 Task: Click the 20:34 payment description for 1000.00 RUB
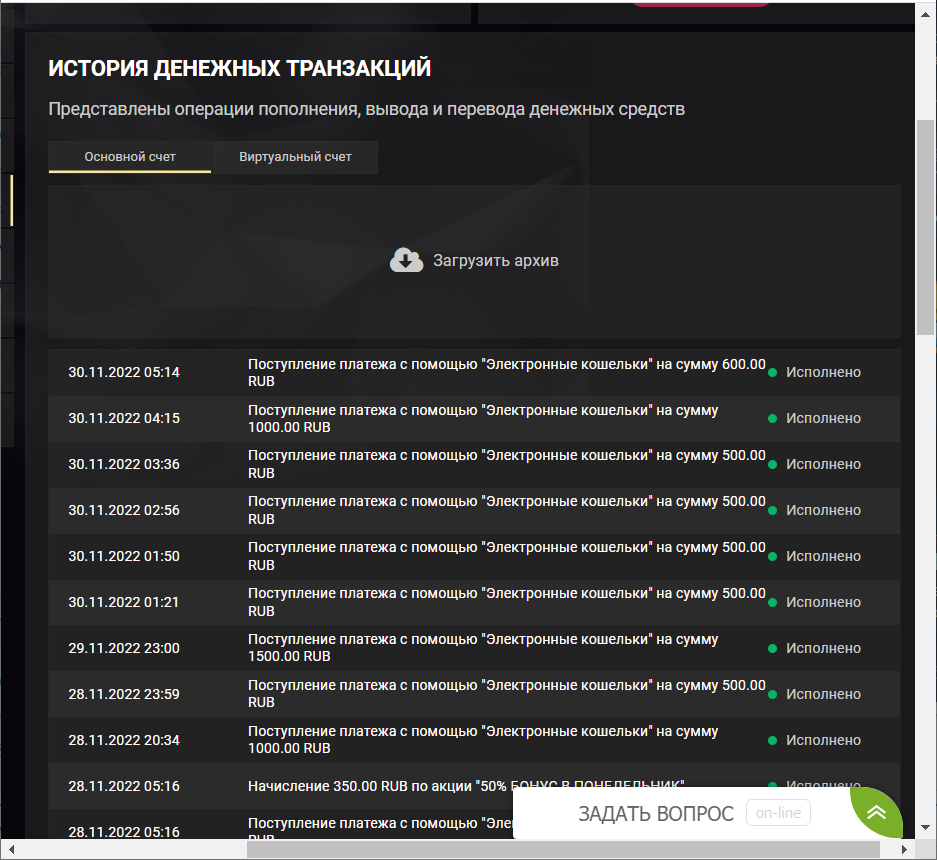[x=483, y=740]
